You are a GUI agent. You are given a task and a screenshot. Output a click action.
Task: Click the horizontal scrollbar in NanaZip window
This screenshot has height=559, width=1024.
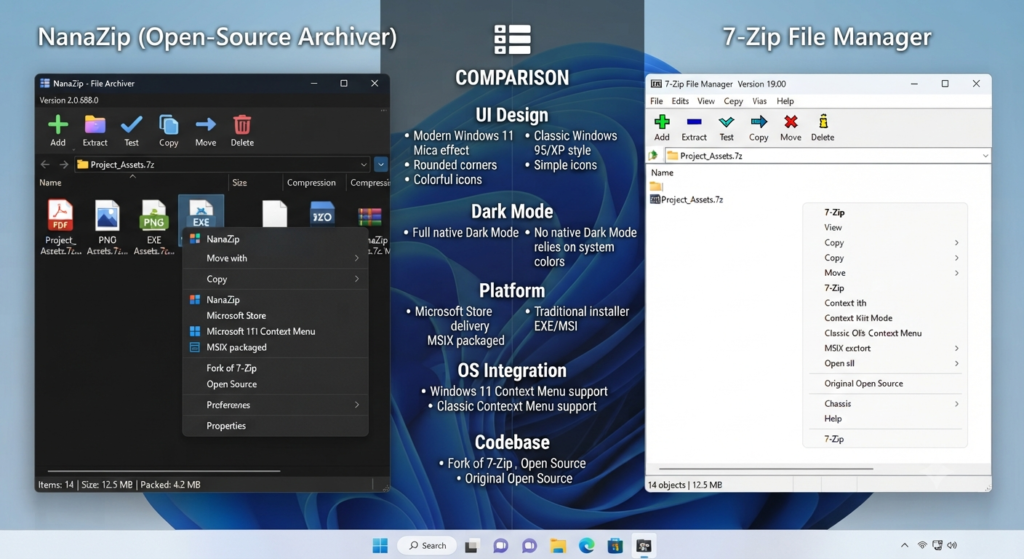(164, 470)
